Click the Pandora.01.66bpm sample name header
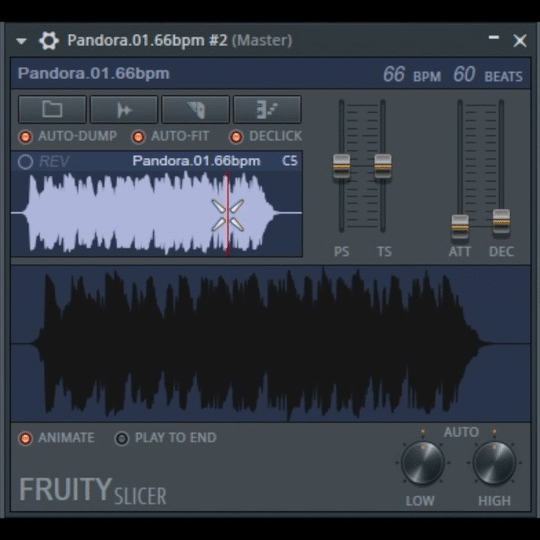The image size is (540, 540). [94, 73]
